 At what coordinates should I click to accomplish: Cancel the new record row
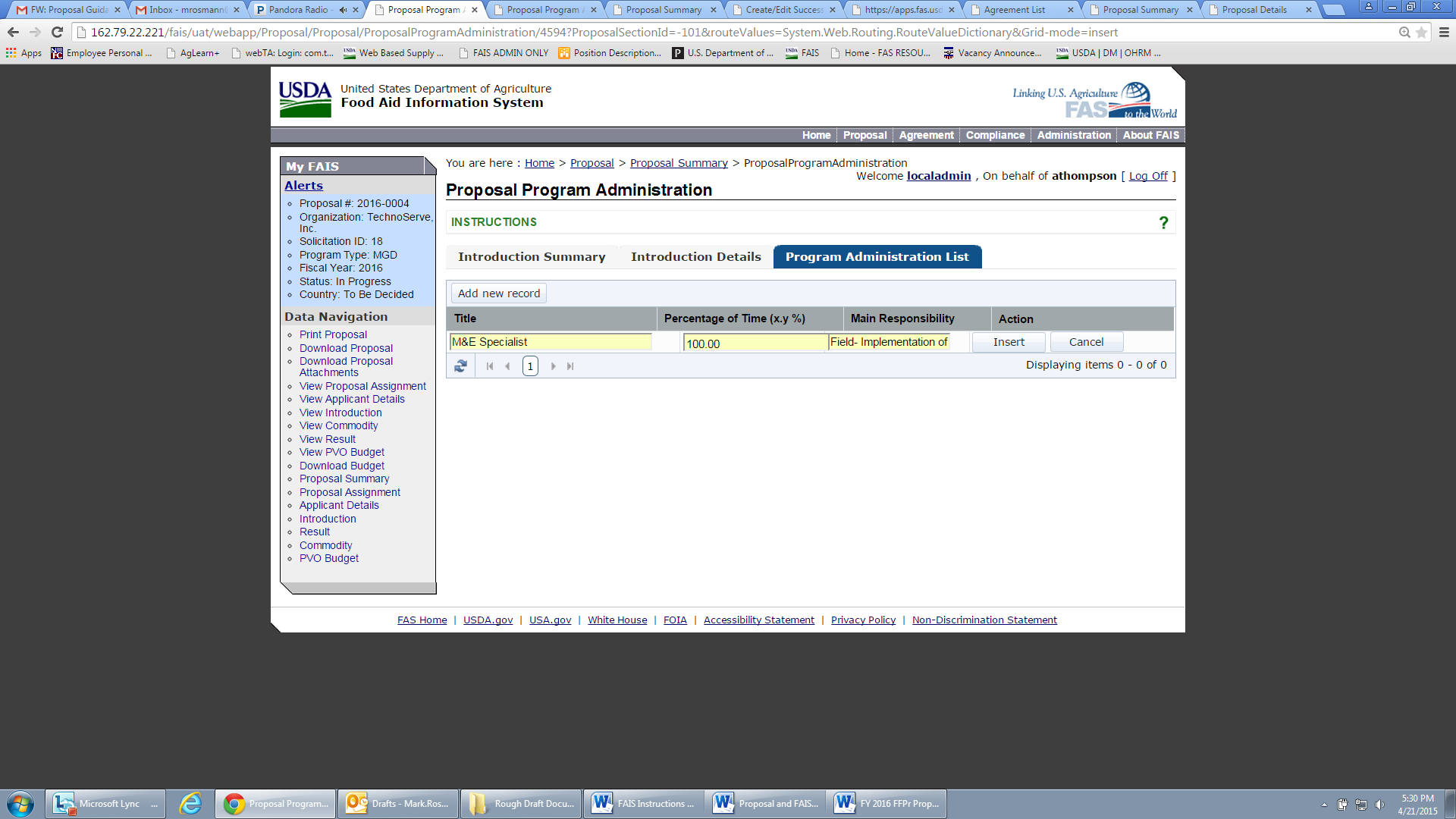tap(1086, 342)
